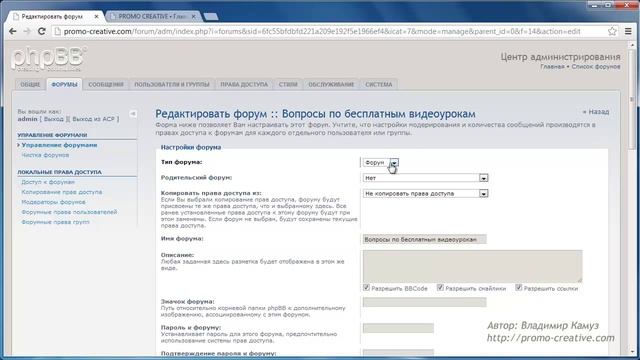Open Чистка форумов sidebar link

tap(45, 155)
